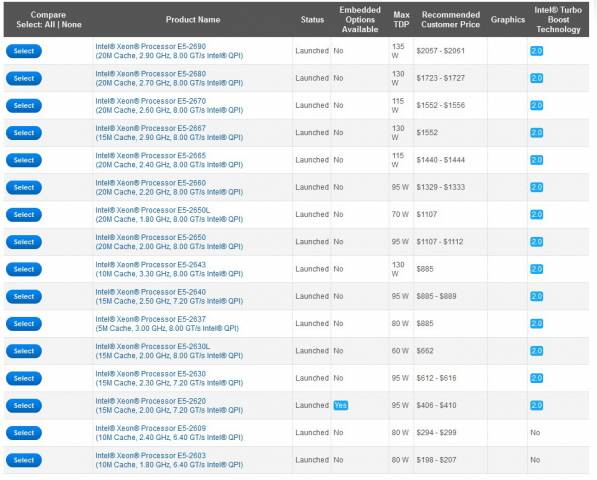
Task: Click Turbo Boost 2.0 badge for E5-2680
Action: tap(536, 78)
